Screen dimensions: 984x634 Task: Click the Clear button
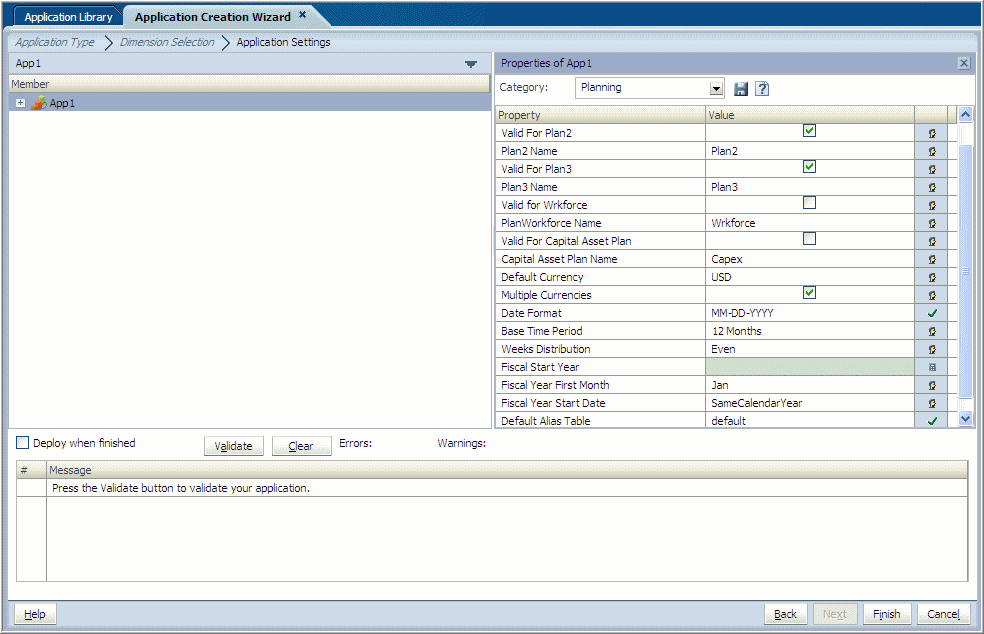301,446
